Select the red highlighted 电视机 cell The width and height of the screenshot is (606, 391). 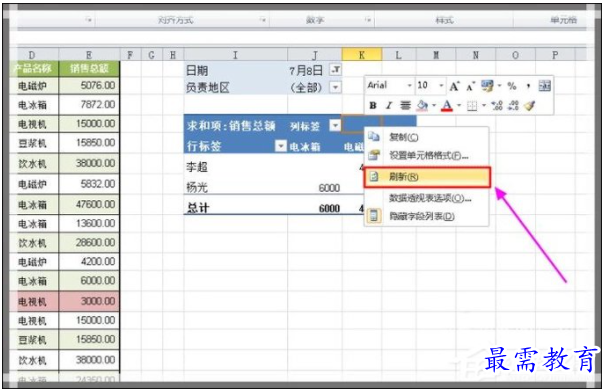[x=33, y=301]
